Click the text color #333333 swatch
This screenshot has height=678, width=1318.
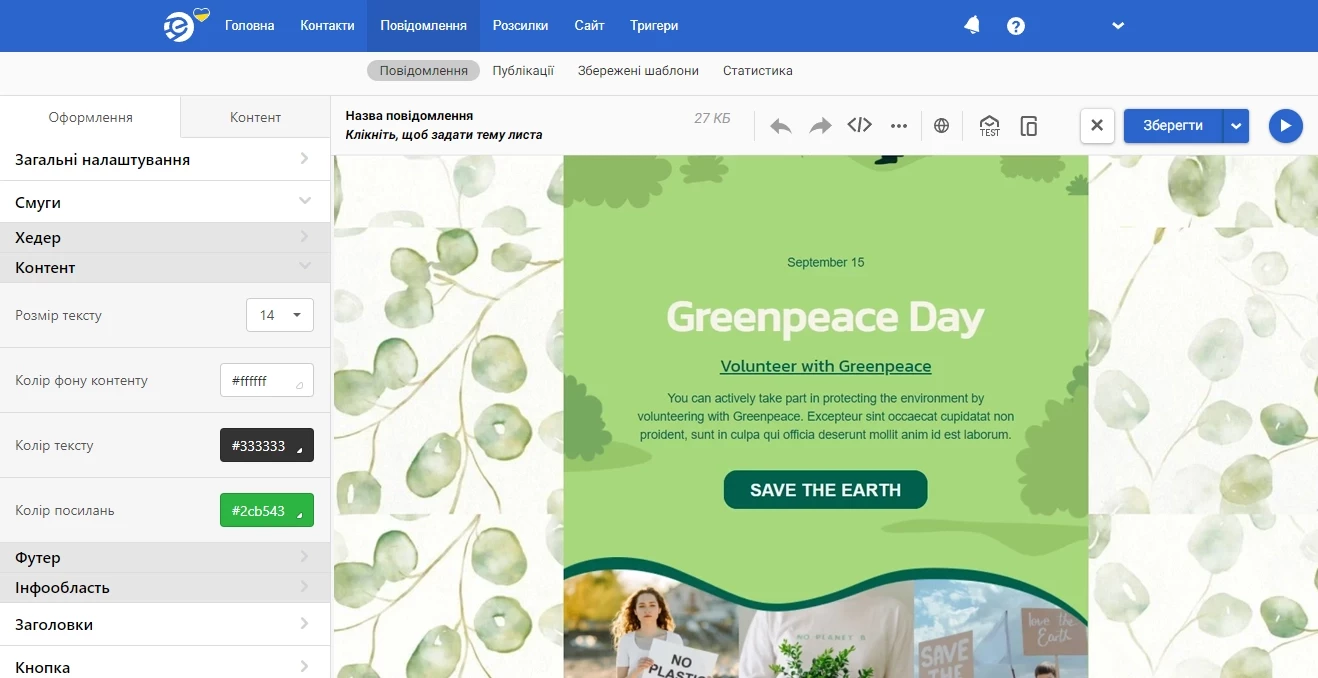pos(267,446)
